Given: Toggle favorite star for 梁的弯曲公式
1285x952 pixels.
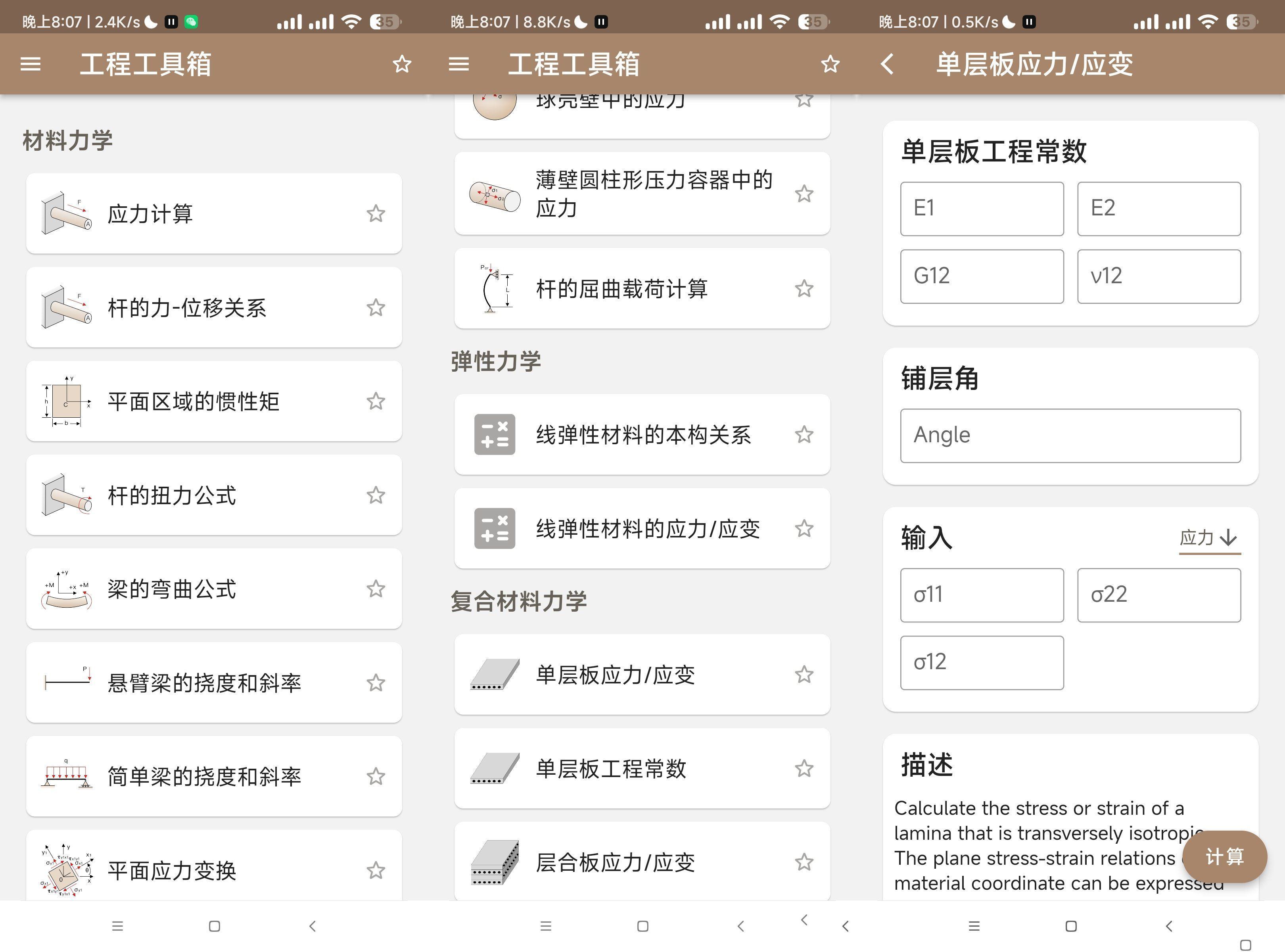Looking at the screenshot, I should click(x=376, y=589).
